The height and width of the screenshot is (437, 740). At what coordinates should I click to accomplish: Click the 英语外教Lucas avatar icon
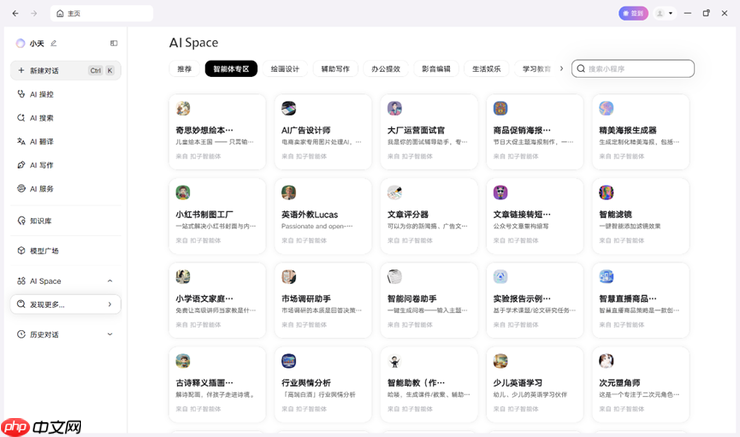coord(289,193)
